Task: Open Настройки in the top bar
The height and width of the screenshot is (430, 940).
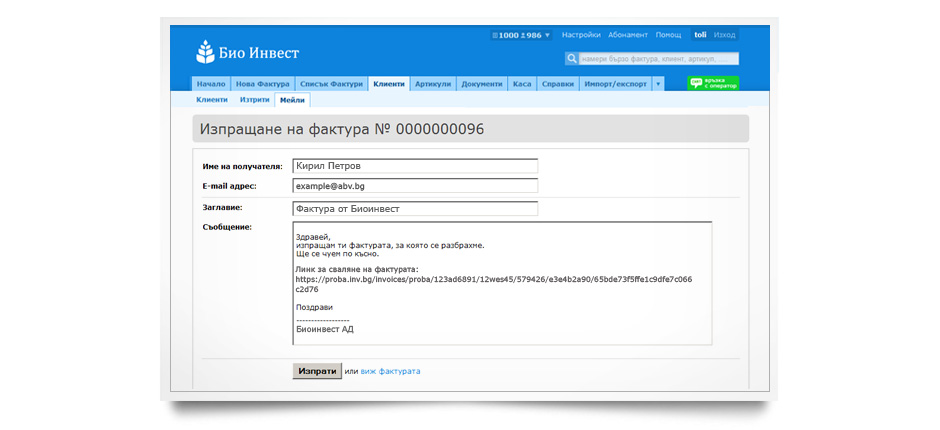Action: (581, 35)
